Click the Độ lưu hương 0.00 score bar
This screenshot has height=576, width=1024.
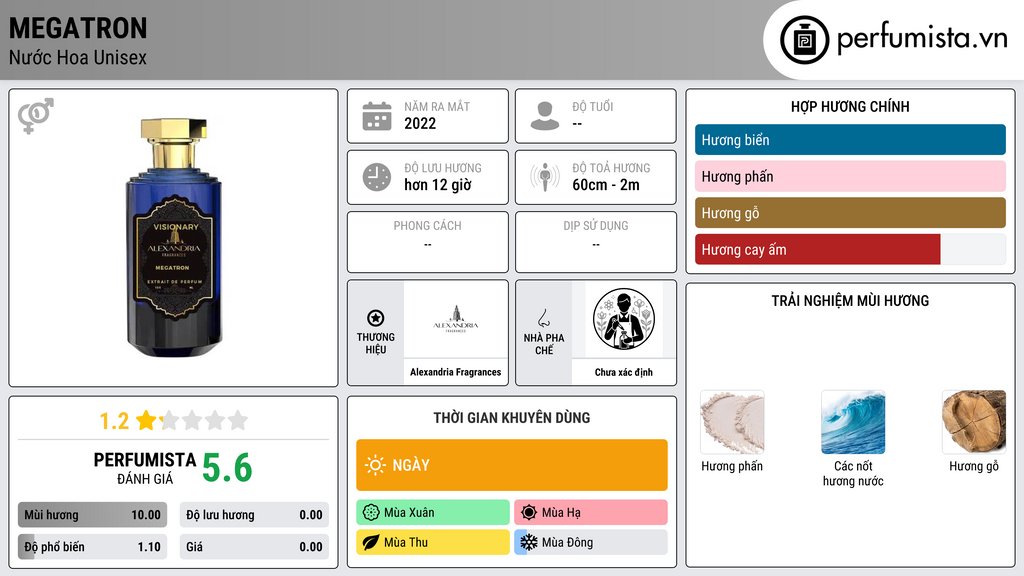tap(254, 515)
